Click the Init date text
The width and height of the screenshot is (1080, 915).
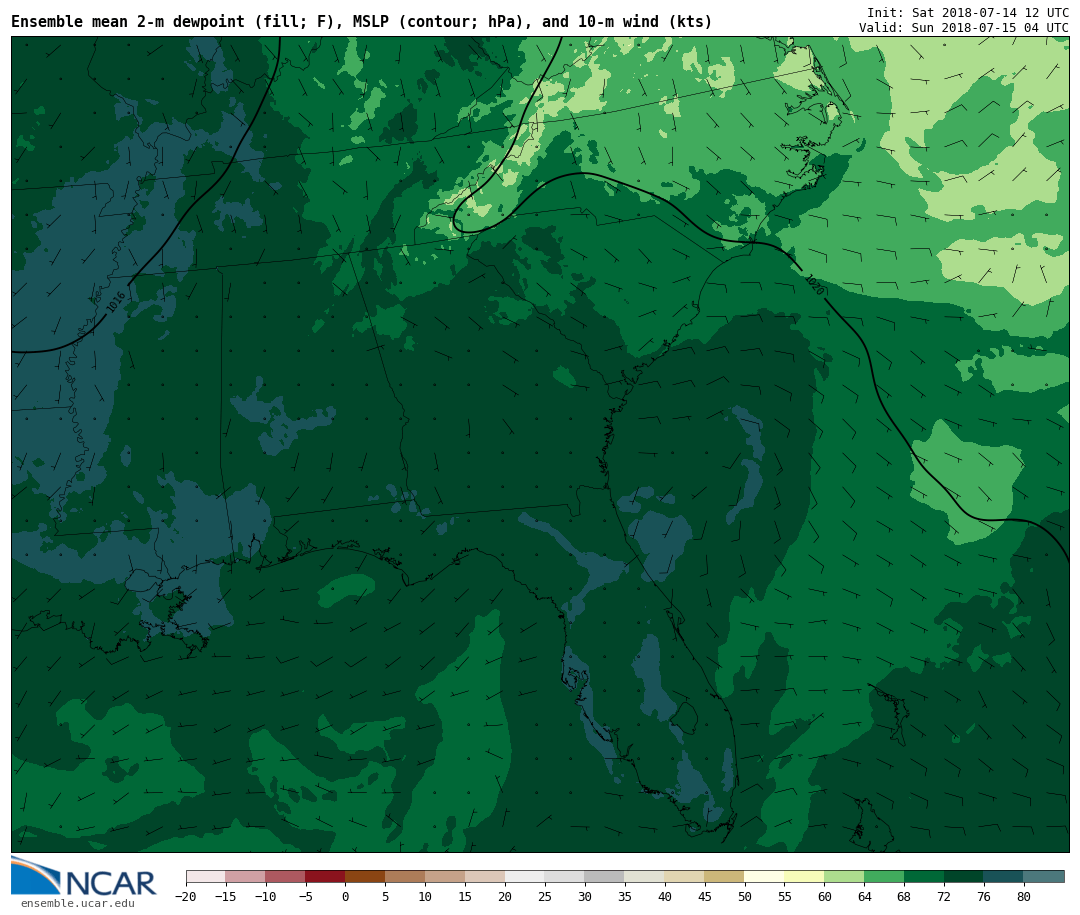[x=968, y=12]
